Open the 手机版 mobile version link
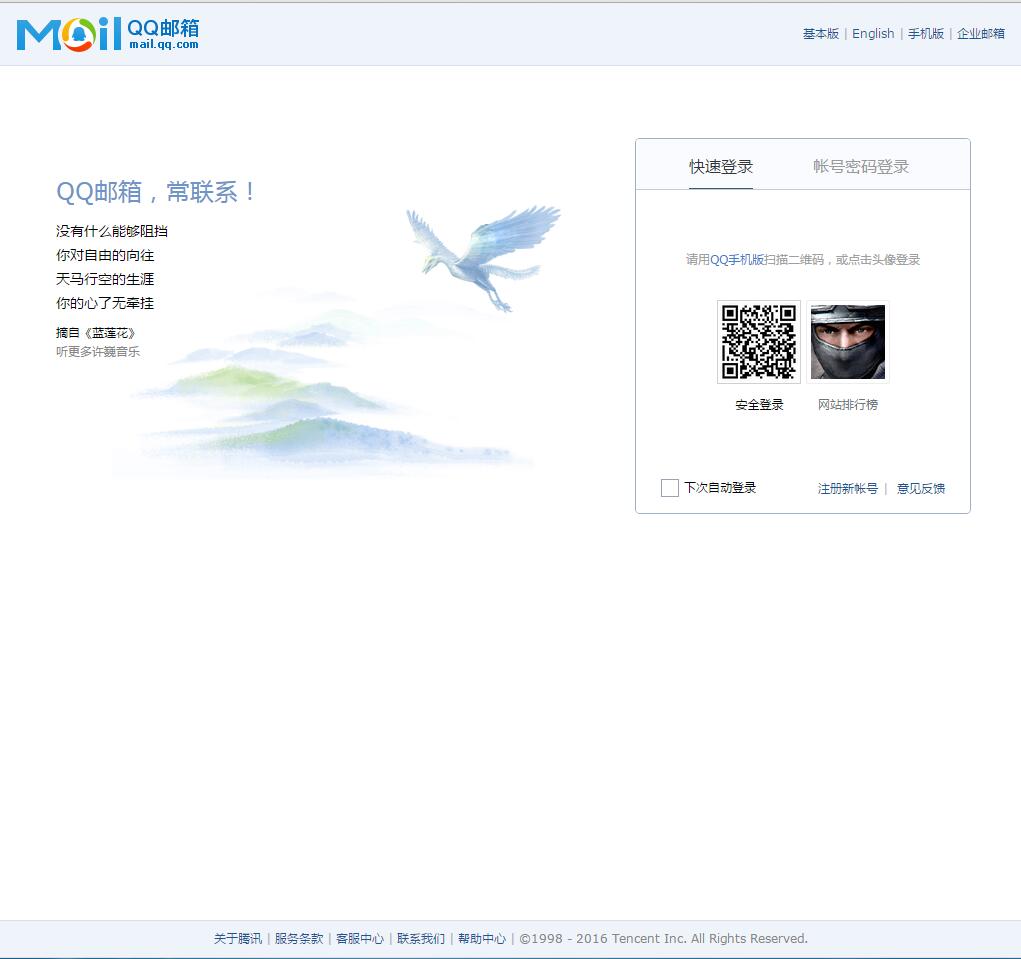The image size is (1021, 959). point(926,34)
